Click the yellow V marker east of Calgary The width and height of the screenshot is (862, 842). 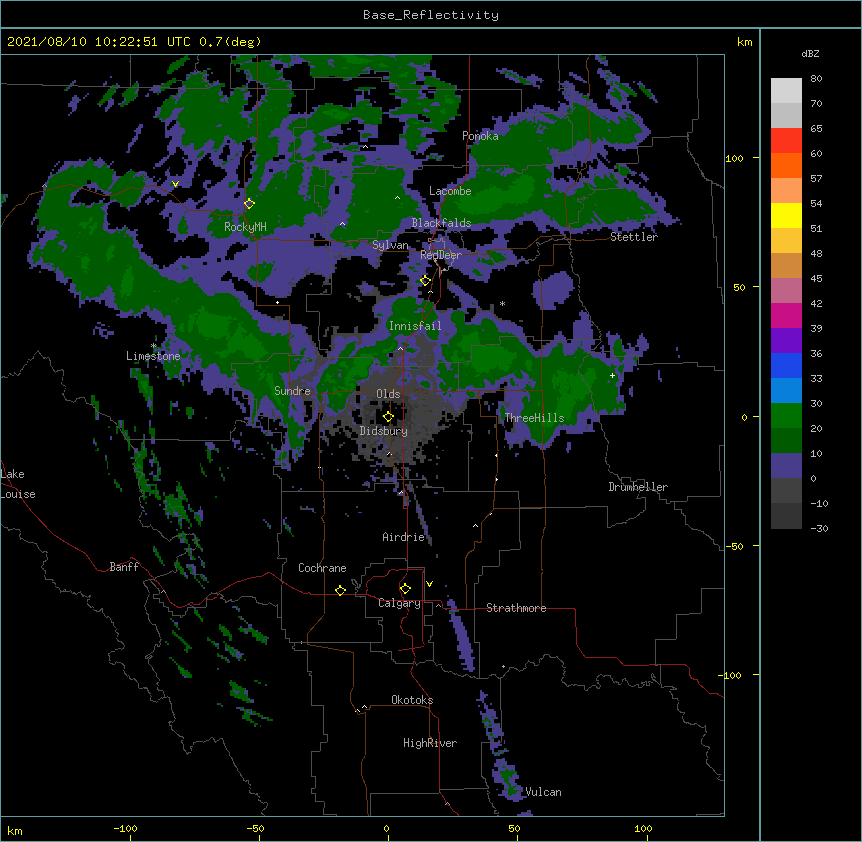429,584
